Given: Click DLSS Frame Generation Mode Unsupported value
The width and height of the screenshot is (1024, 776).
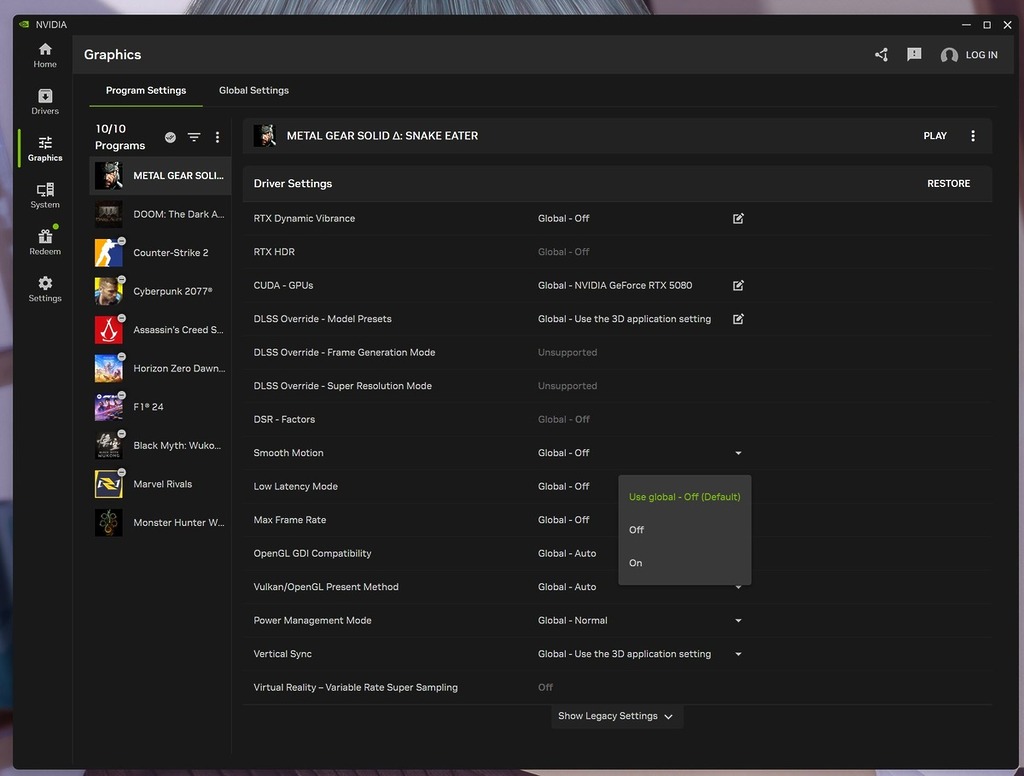Looking at the screenshot, I should click(568, 353).
